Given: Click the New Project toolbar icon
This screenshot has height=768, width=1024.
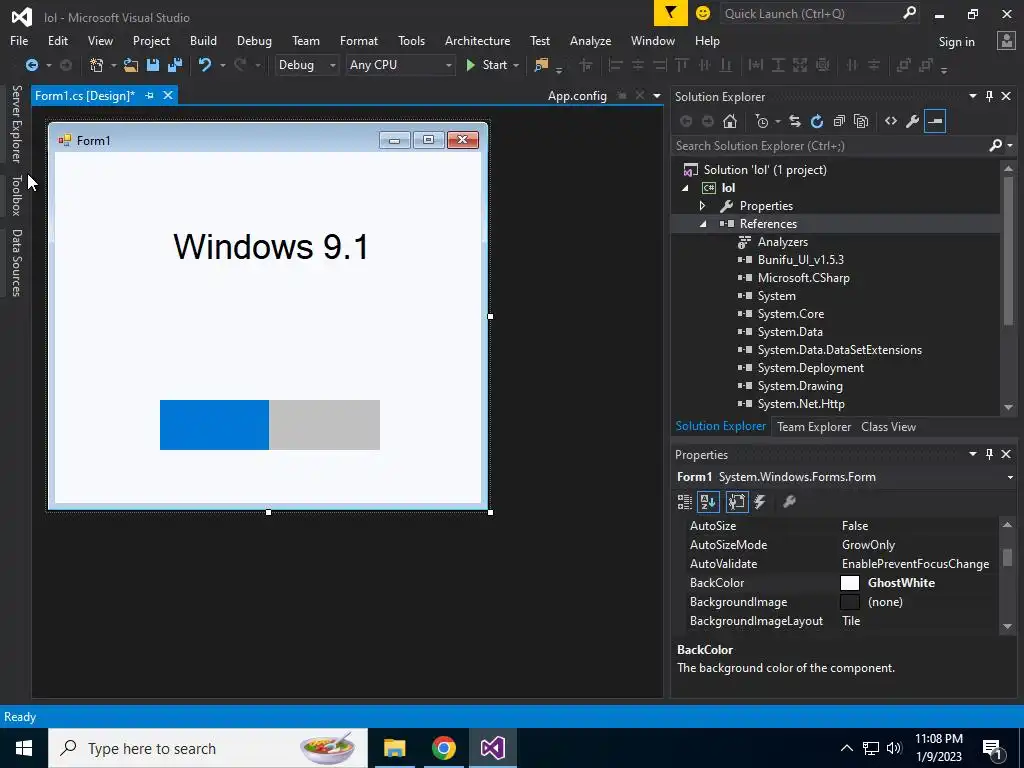Looking at the screenshot, I should pyautogui.click(x=97, y=65).
